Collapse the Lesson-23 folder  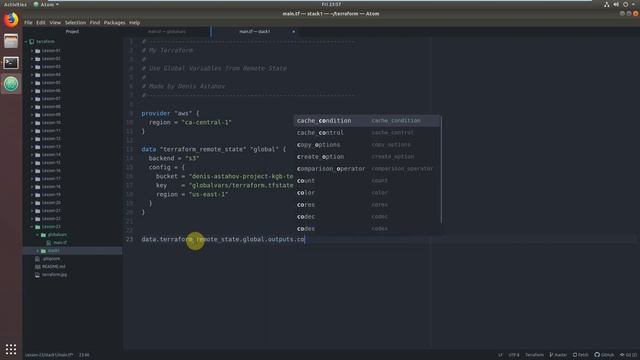coord(32,227)
